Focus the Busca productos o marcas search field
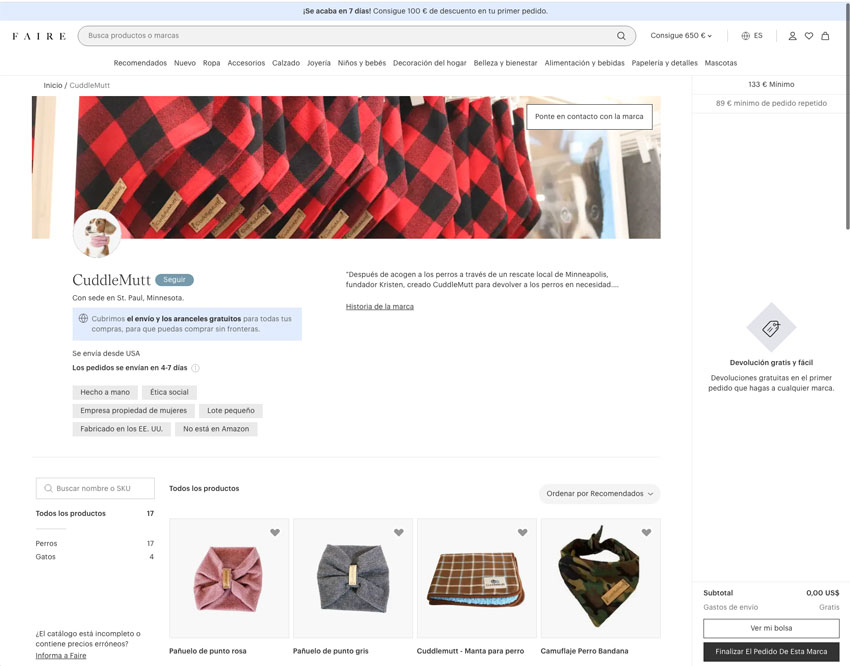 click(357, 36)
